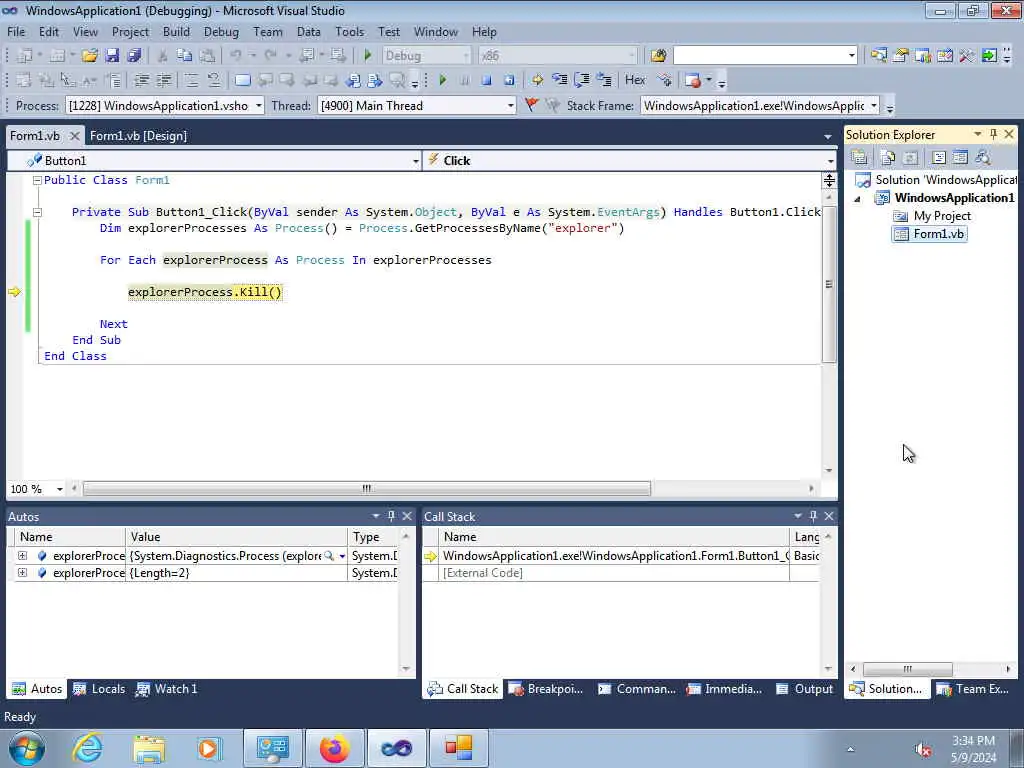Click the Open File toolbar icon

[x=89, y=56]
